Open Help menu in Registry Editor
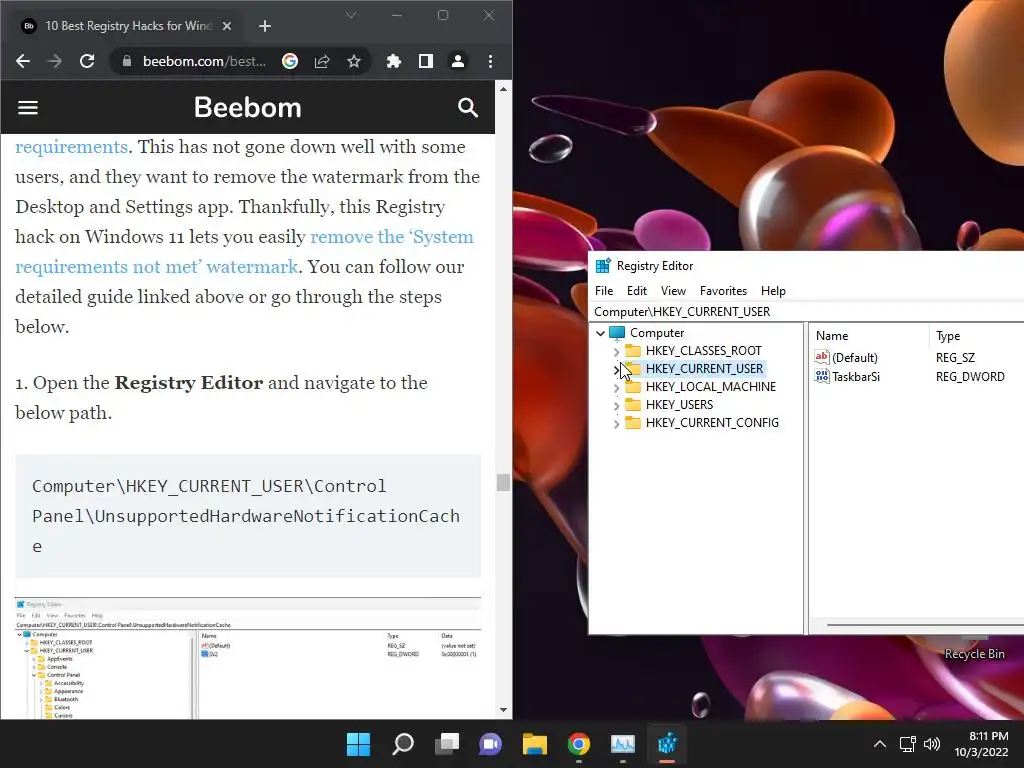This screenshot has width=1024, height=768. pos(773,291)
